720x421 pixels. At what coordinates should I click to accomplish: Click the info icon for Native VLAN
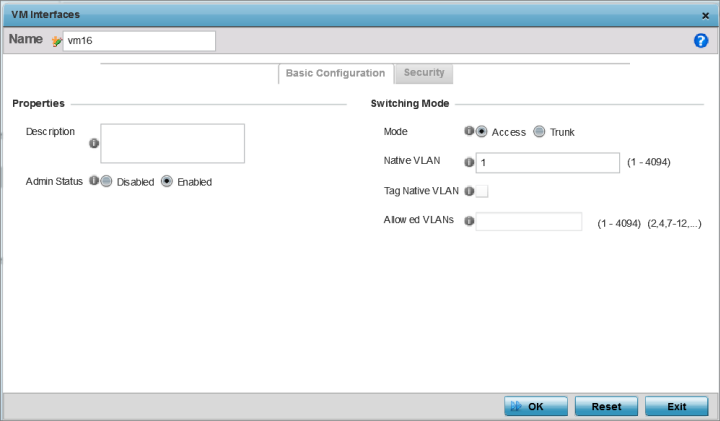click(469, 162)
